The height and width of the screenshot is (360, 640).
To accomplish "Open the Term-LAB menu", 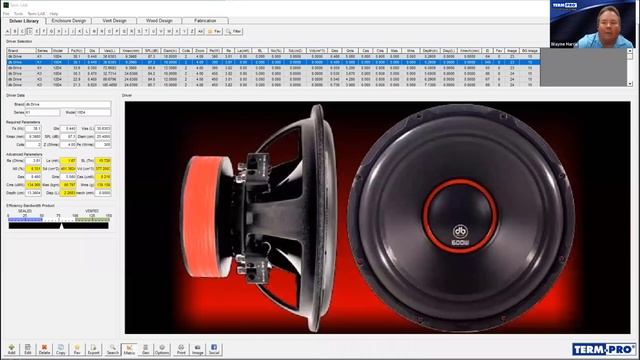I will pos(37,14).
